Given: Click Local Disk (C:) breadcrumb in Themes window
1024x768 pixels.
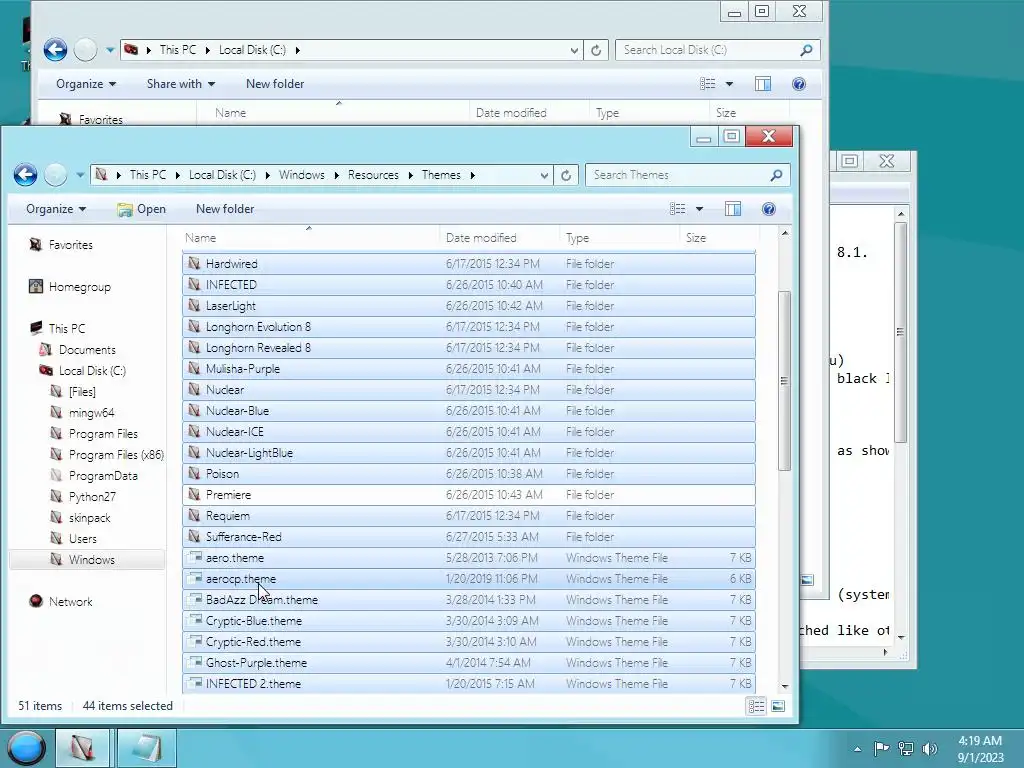Looking at the screenshot, I should click(222, 175).
